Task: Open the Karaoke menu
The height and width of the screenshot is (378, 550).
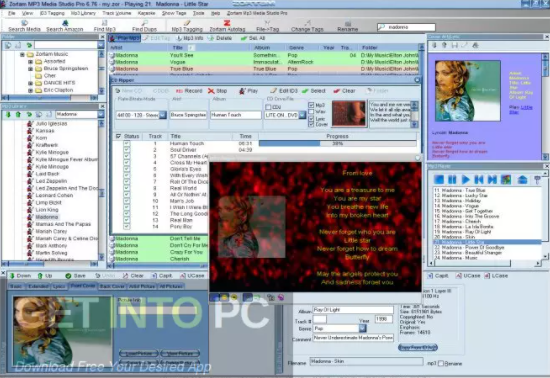Action: (x=146, y=13)
